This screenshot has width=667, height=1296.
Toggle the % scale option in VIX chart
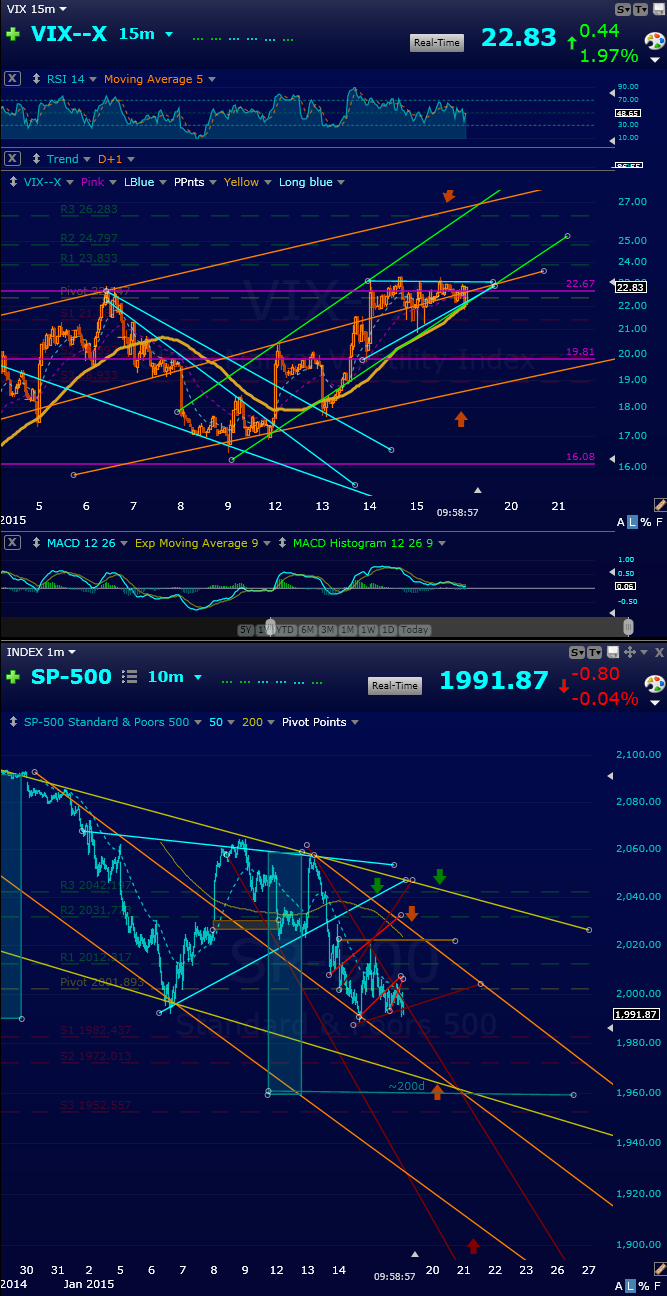click(645, 523)
